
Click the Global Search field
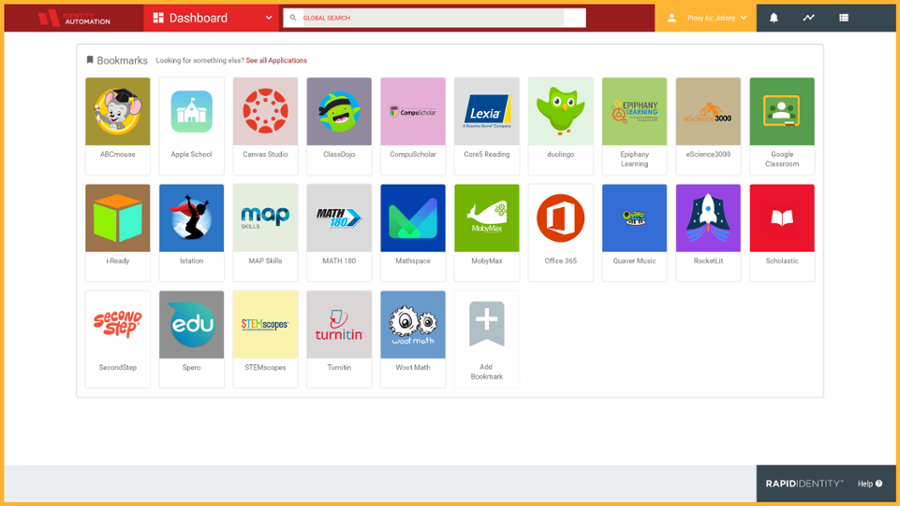pos(434,18)
